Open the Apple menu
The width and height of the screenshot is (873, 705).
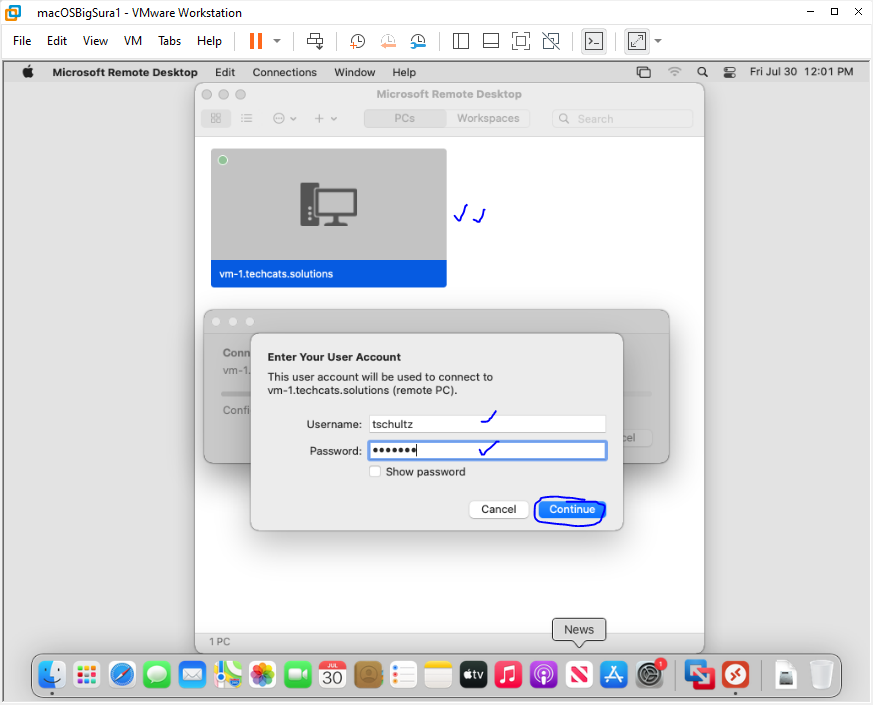click(28, 72)
